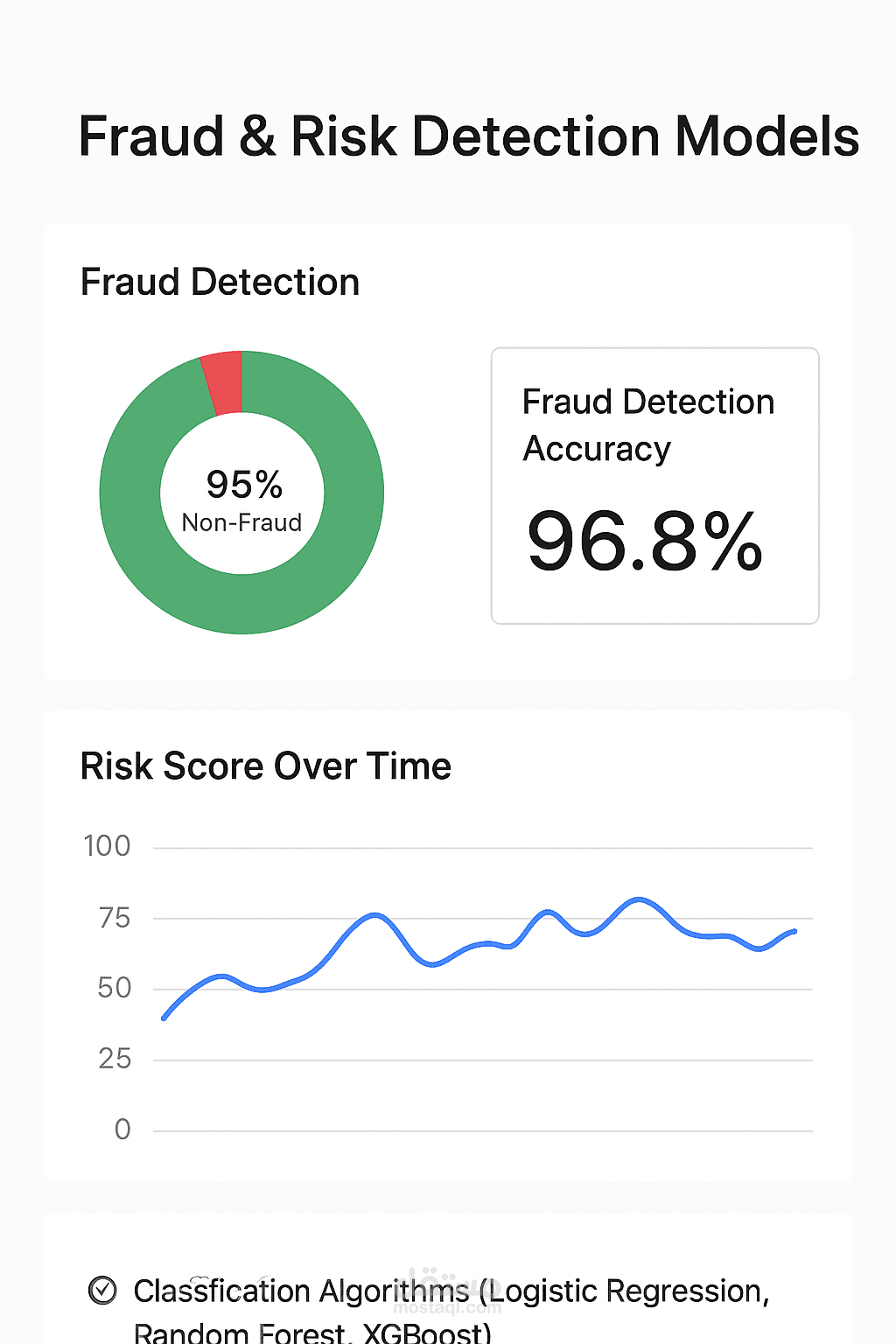Select the 95% label in the donut center
Image resolution: width=896 pixels, height=1344 pixels.
click(x=244, y=484)
